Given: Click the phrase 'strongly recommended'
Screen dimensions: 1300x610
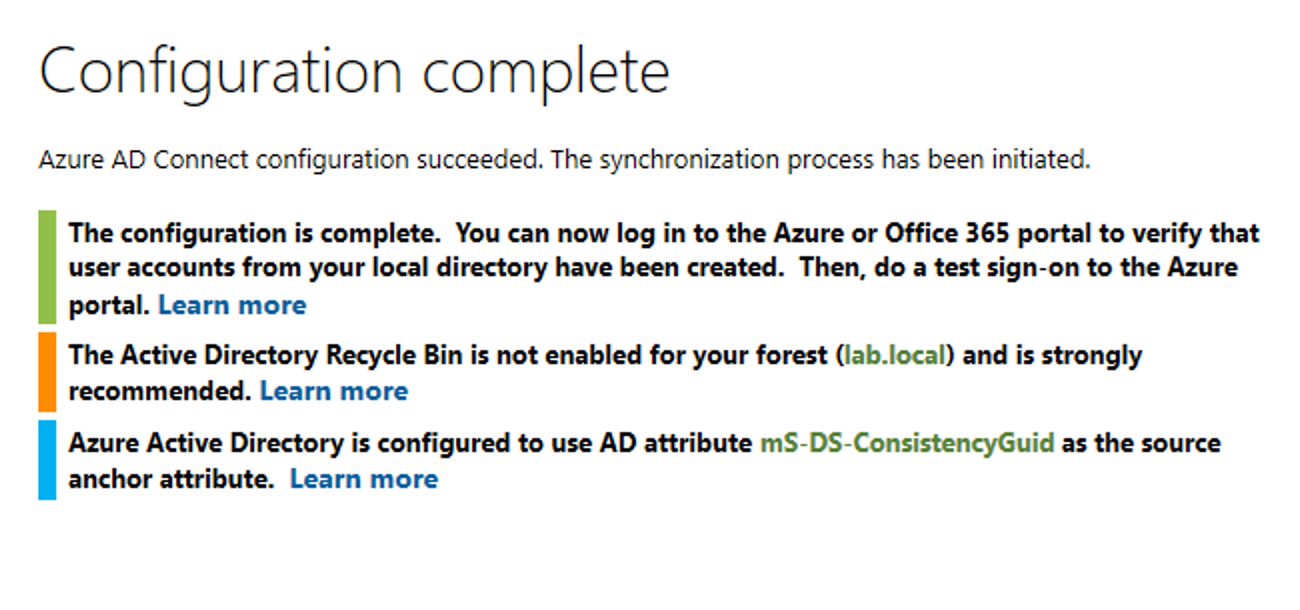Looking at the screenshot, I should pos(605,373).
